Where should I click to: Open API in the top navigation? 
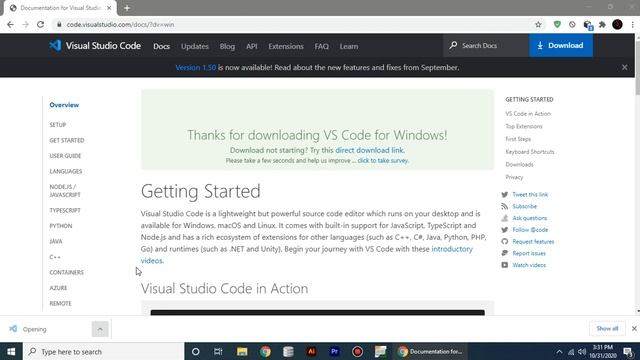pyautogui.click(x=251, y=47)
